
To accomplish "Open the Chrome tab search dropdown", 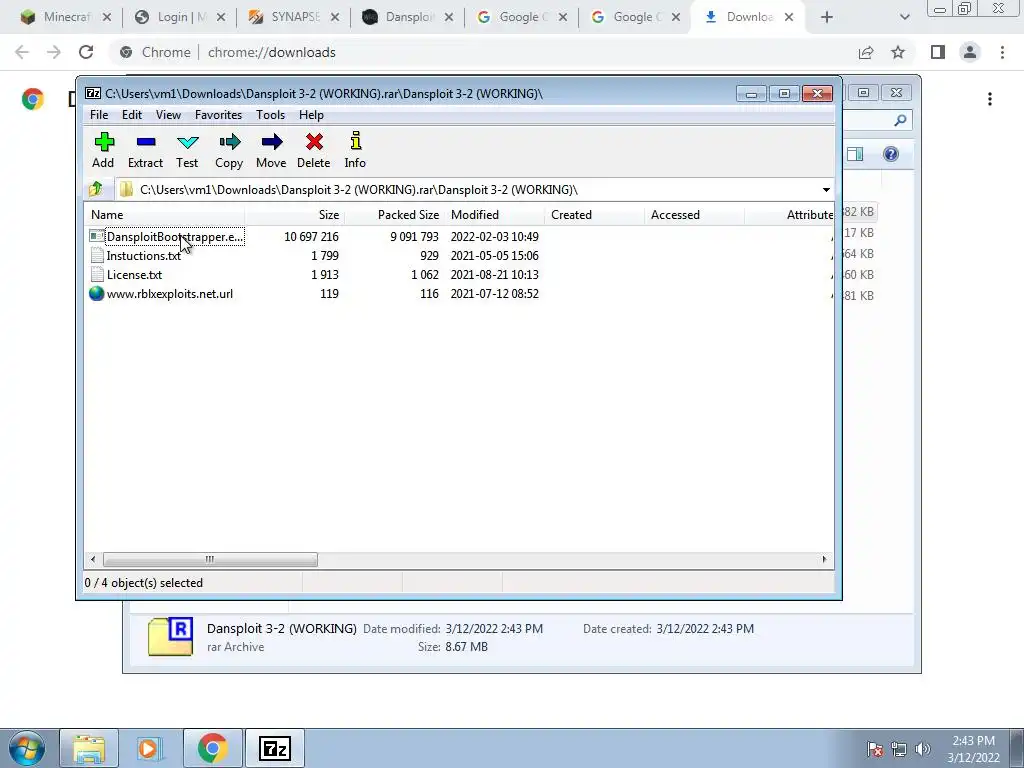I will click(x=904, y=18).
